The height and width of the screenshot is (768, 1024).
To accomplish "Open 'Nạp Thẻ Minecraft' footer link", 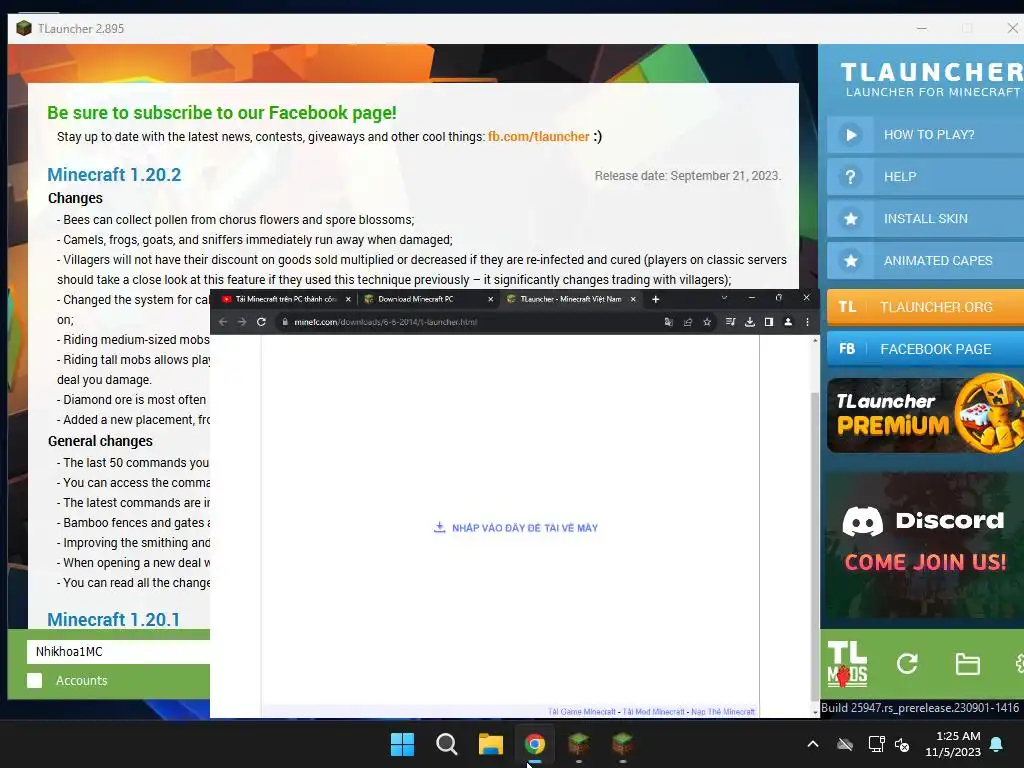I will pyautogui.click(x=723, y=712).
